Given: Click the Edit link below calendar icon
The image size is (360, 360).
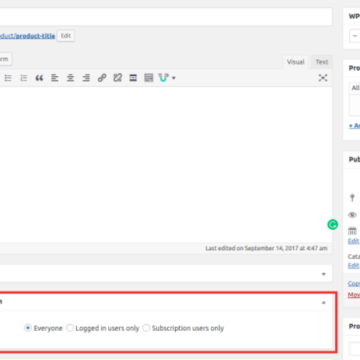Looking at the screenshot, I should [x=354, y=241].
